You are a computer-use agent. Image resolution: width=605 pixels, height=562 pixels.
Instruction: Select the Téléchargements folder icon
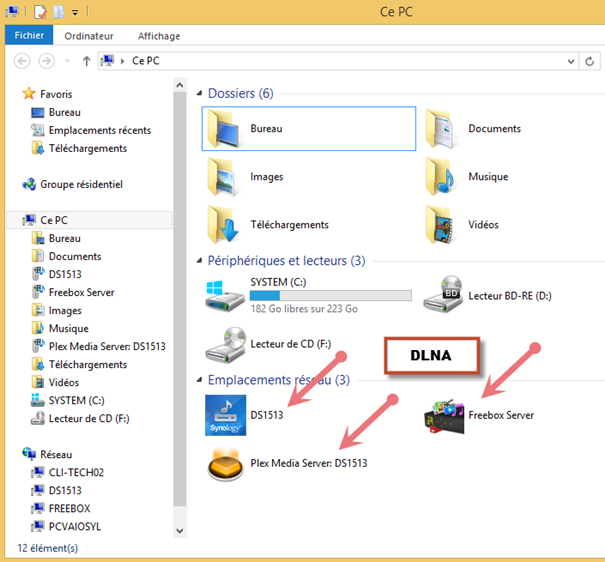[224, 224]
